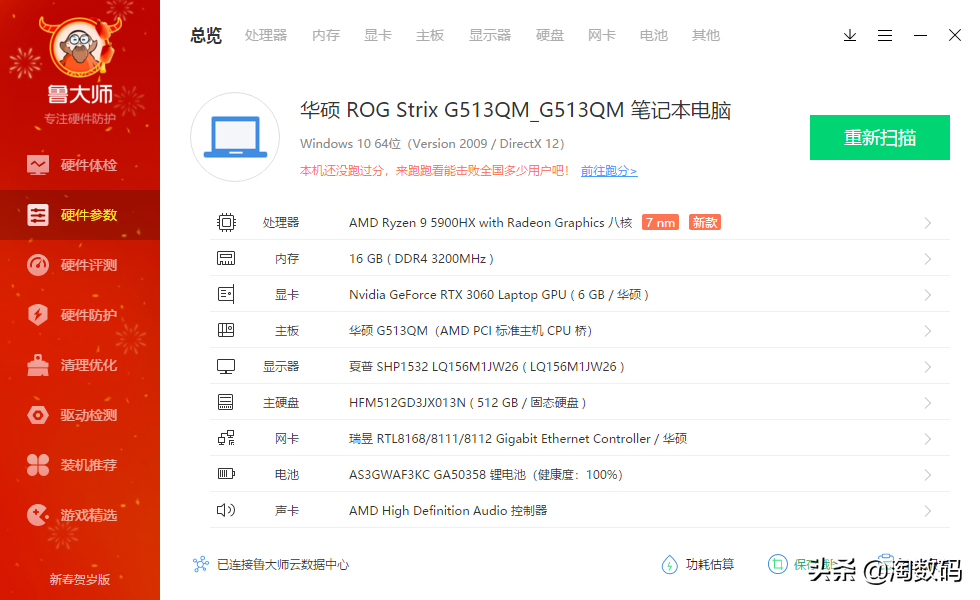Open the 显卡 tab
980x600 pixels.
378,36
